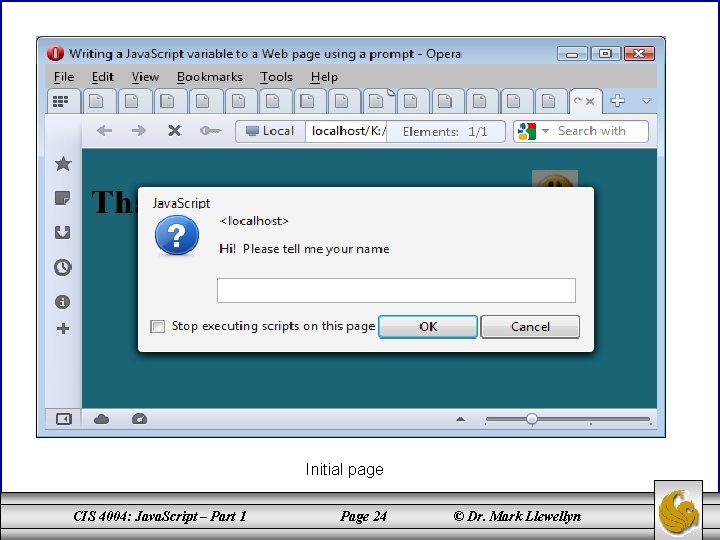720x540 pixels.
Task: Minimize the Opera window
Action: 572,54
